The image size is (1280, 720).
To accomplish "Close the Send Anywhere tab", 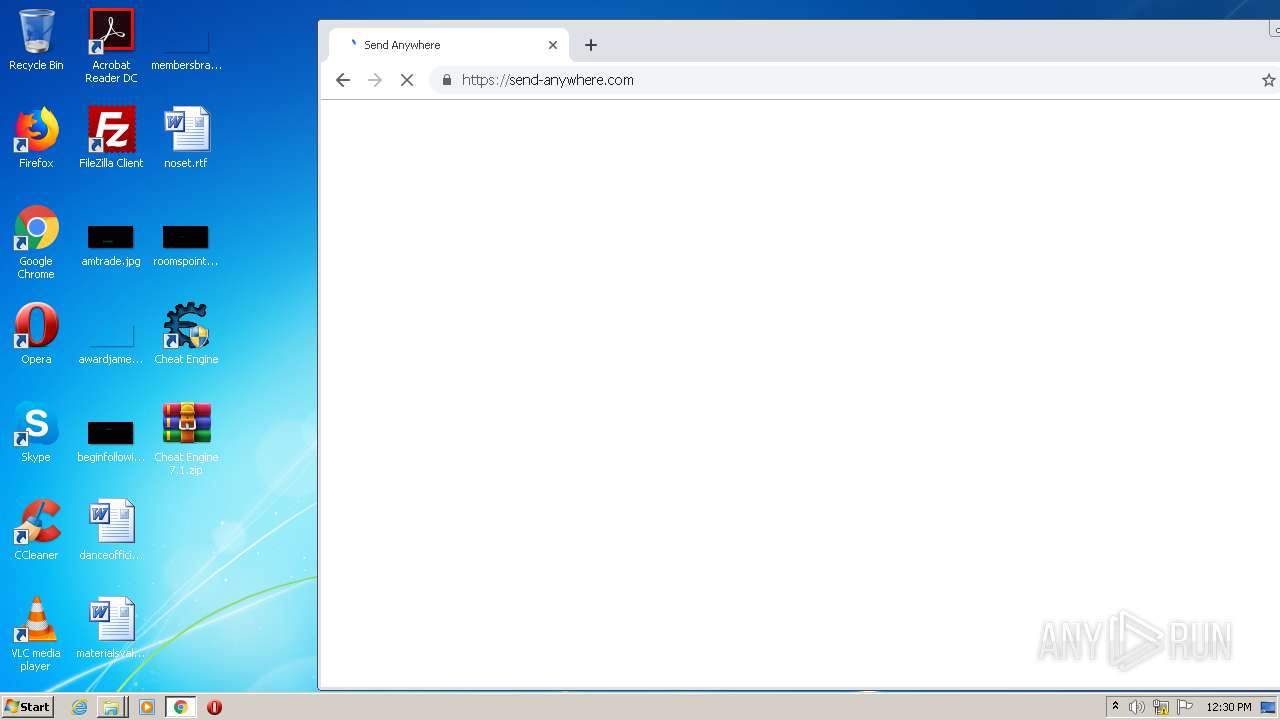I will point(553,45).
